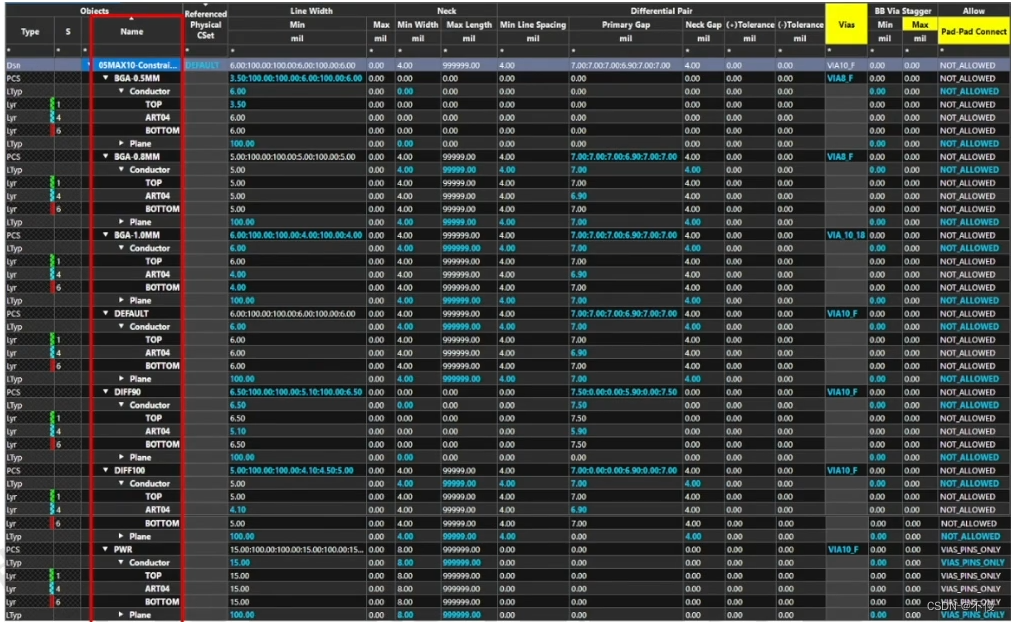Select VIA_10_18 via cell in BGA-1.0MM row
The image size is (1011, 622).
(845, 235)
